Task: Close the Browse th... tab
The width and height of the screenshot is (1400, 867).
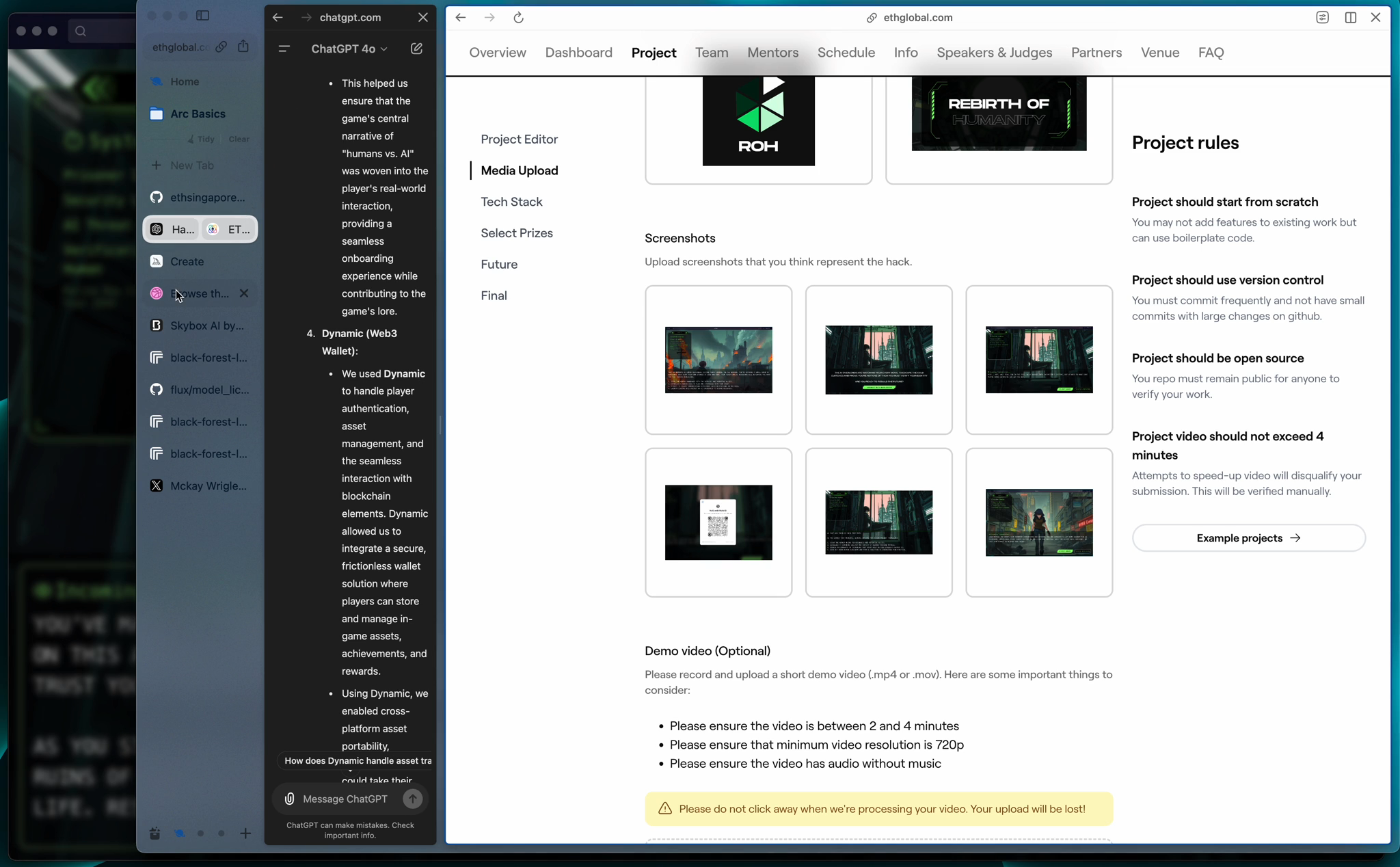Action: 244,293
